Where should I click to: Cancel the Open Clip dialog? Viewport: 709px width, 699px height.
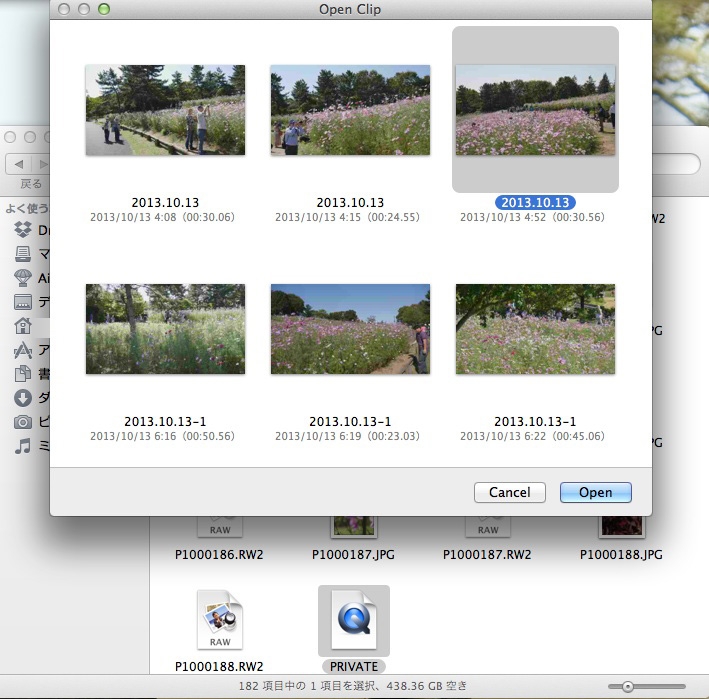[510, 492]
